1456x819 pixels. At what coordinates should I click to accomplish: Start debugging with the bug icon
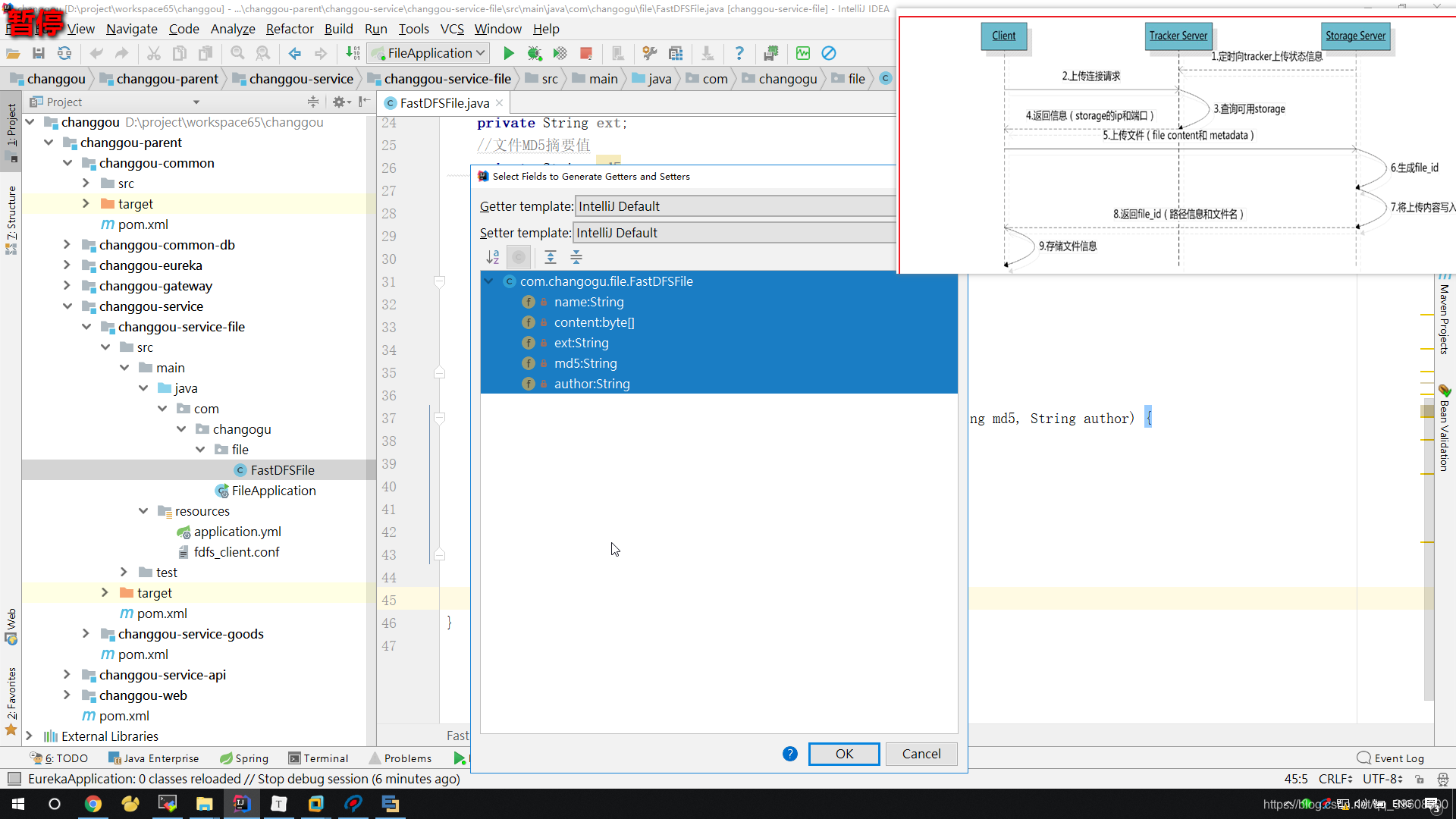tap(535, 53)
